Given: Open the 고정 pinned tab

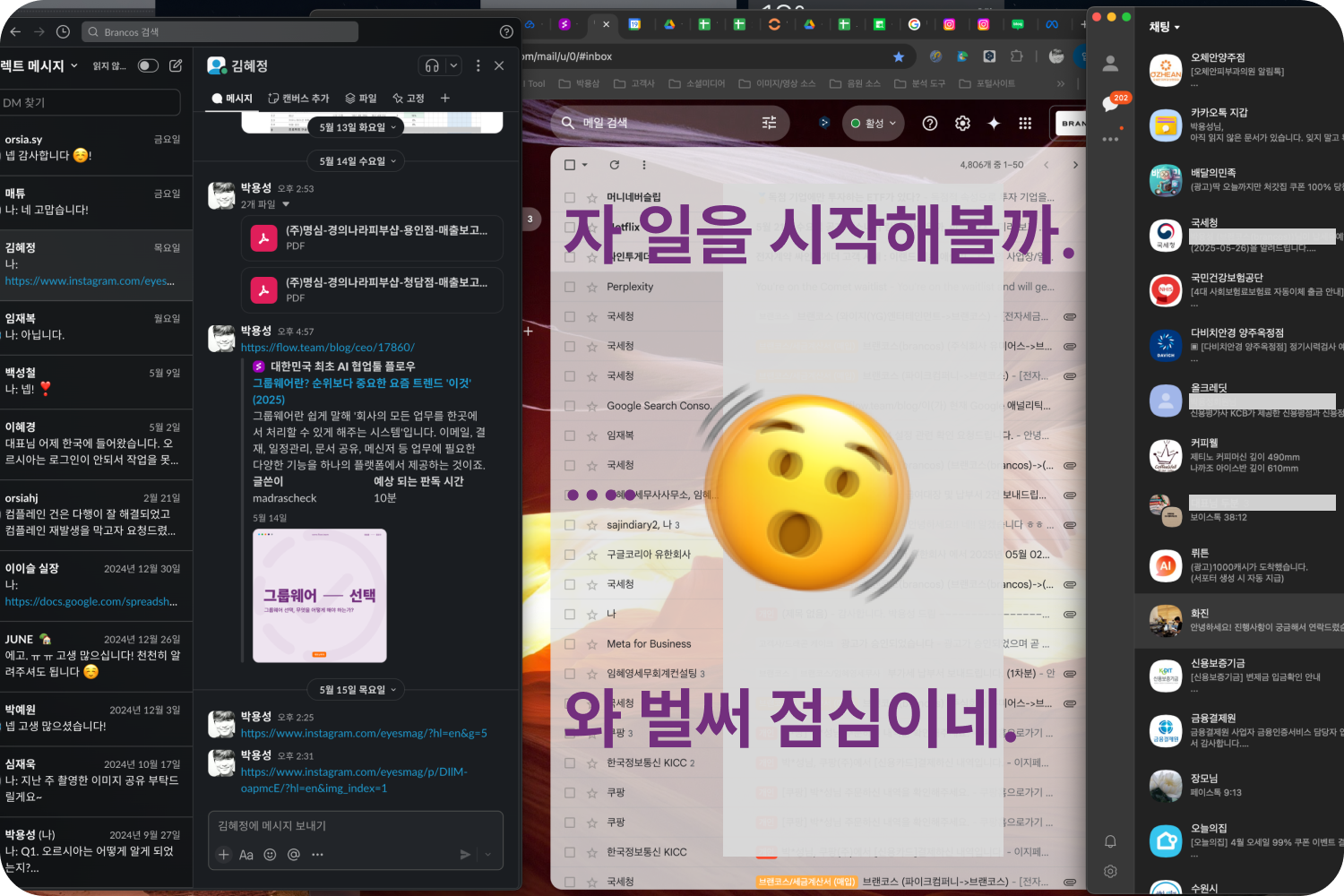Looking at the screenshot, I should (409, 99).
